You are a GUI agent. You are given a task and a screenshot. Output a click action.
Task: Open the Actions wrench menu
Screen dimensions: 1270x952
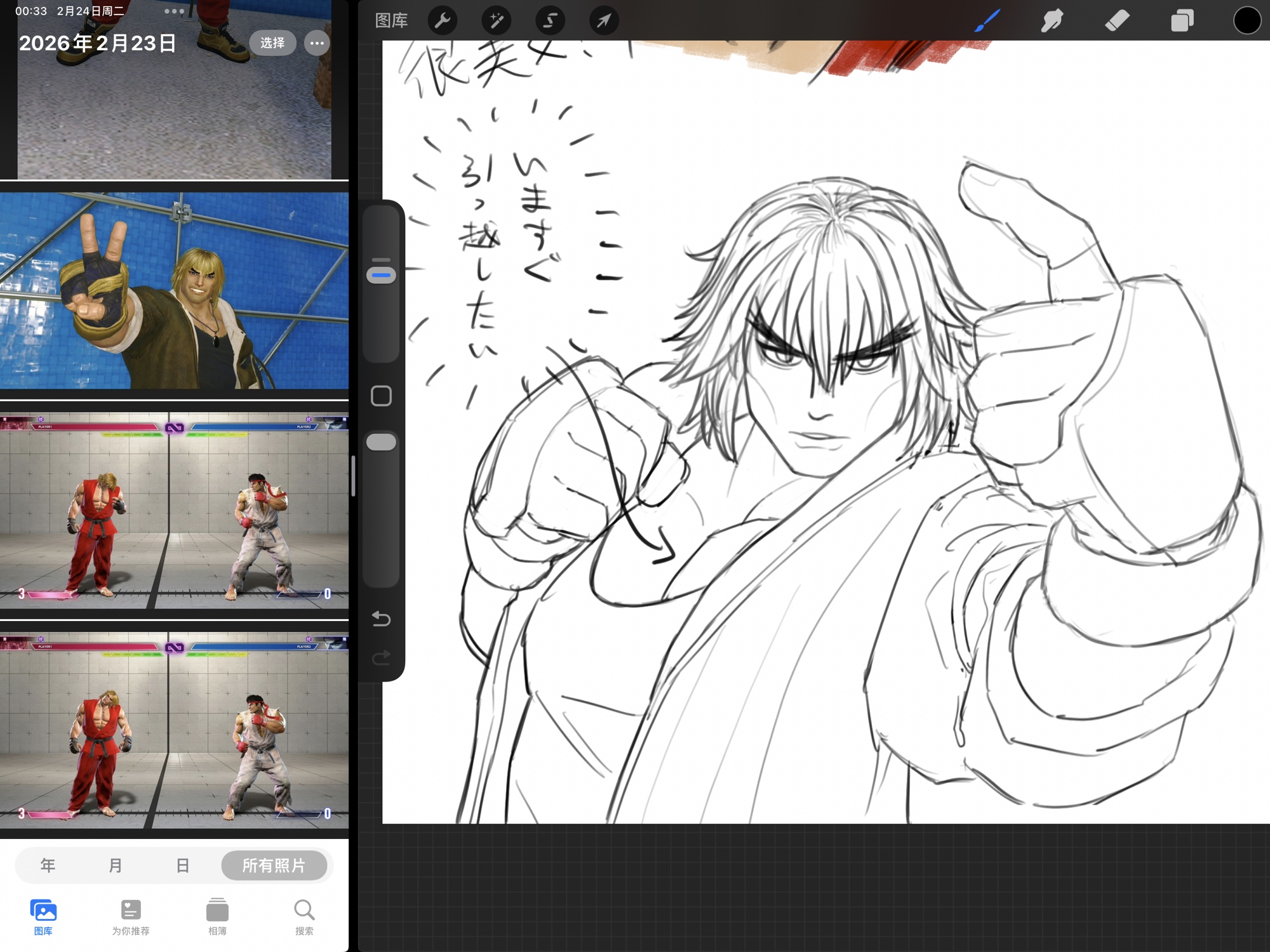point(443,21)
